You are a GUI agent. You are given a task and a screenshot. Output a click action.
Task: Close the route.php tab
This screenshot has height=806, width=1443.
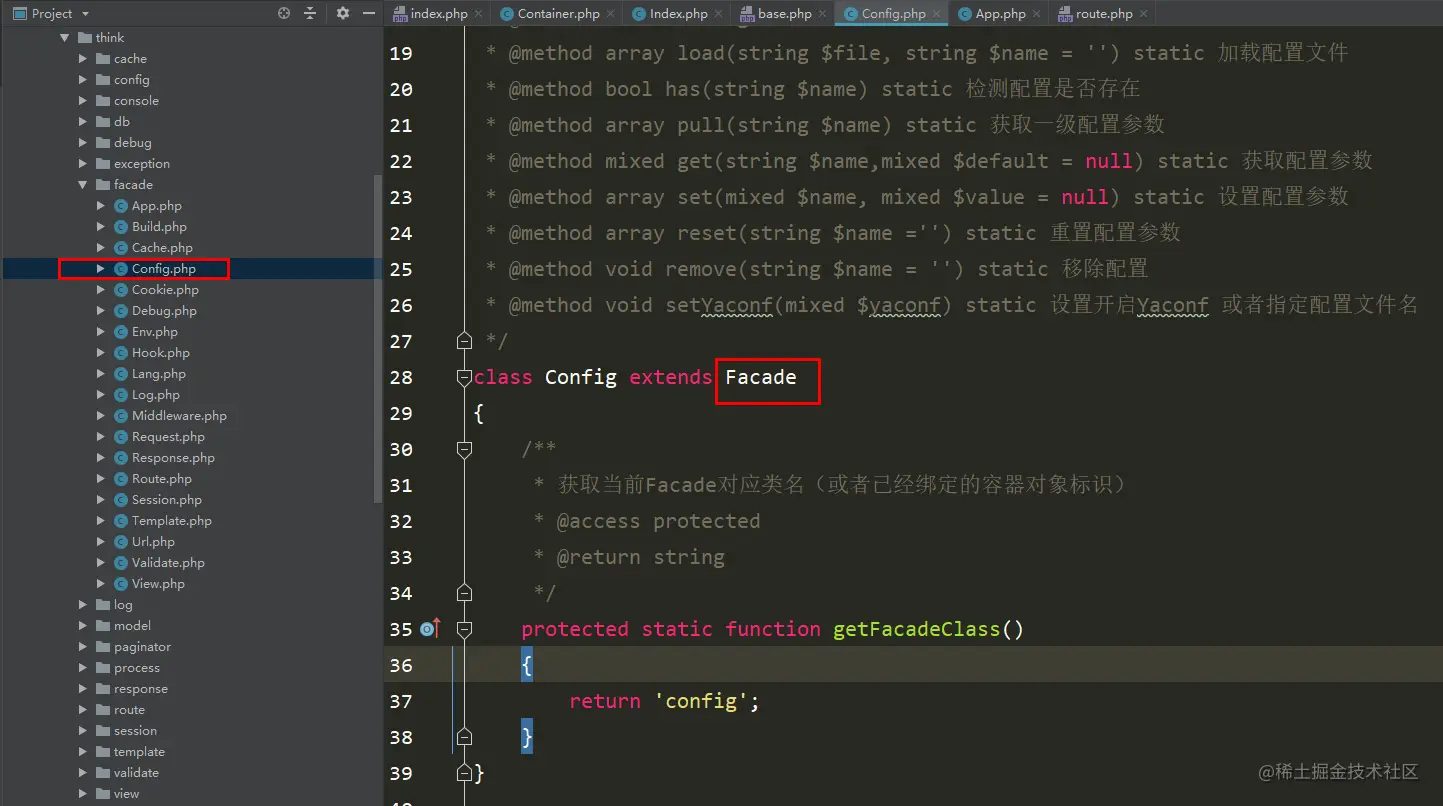click(x=1144, y=14)
